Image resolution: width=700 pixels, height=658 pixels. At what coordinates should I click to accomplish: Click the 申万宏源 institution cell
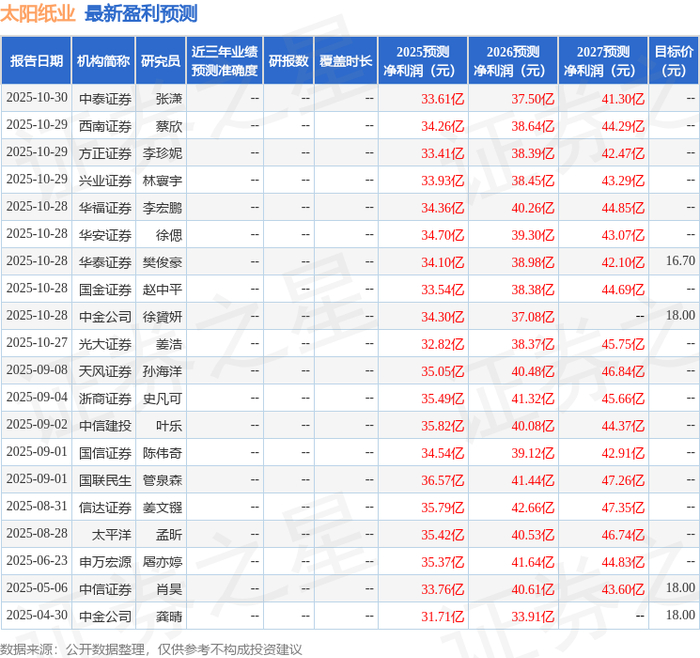point(105,562)
